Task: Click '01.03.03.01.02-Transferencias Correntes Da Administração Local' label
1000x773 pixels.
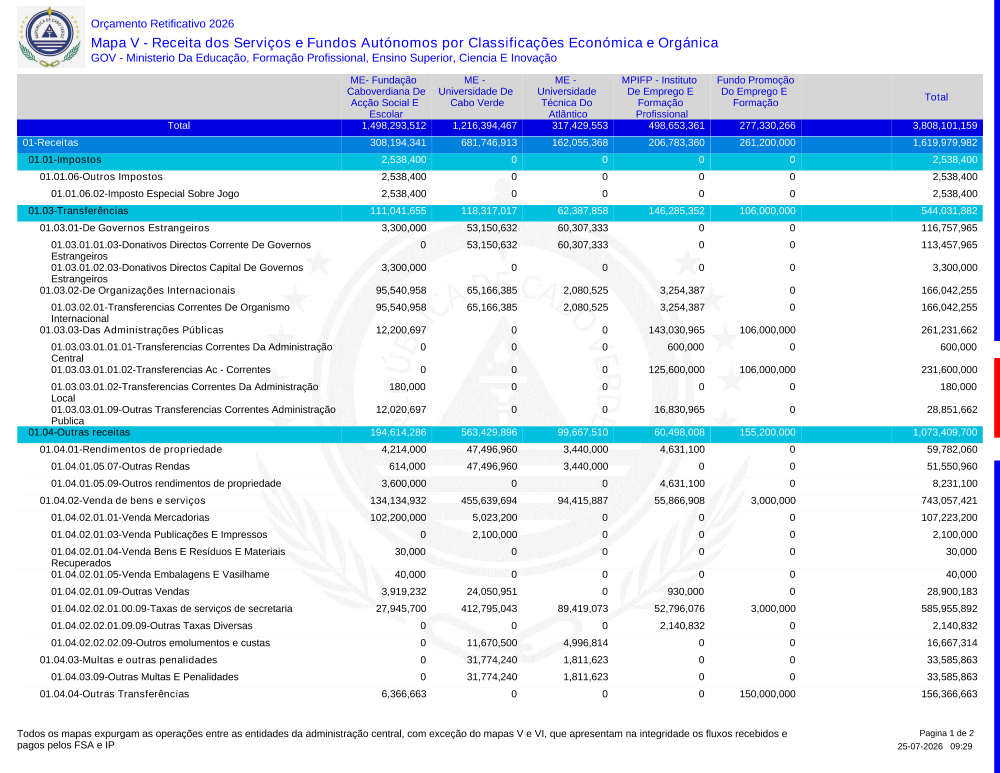Action: pos(185,392)
